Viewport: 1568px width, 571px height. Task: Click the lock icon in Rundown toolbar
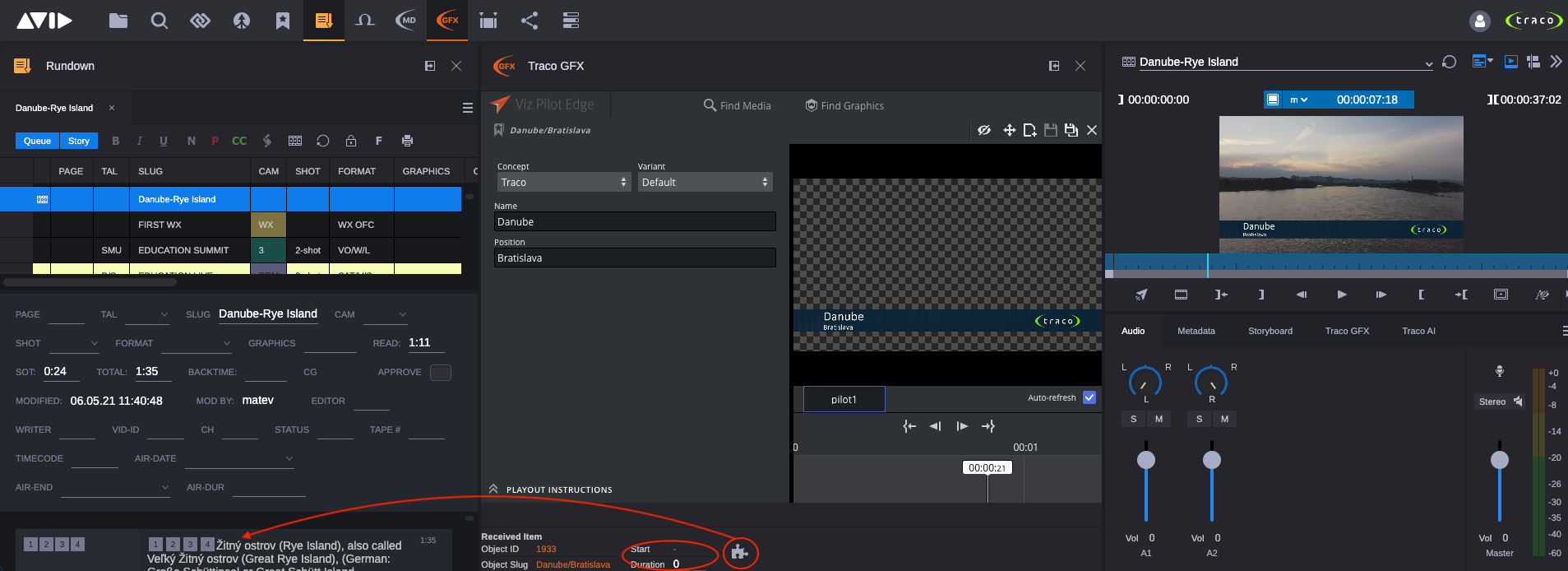[x=351, y=141]
